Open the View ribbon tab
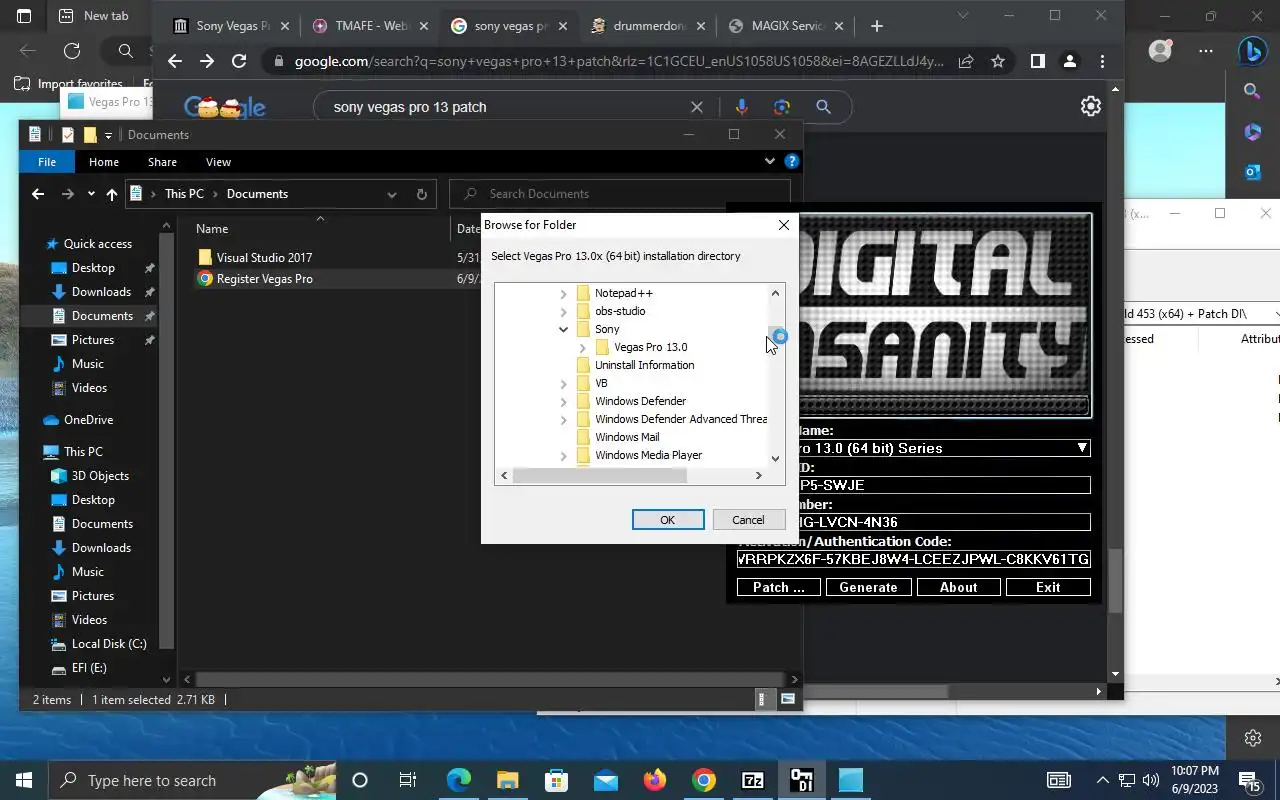Viewport: 1280px width, 800px height. coord(218,162)
